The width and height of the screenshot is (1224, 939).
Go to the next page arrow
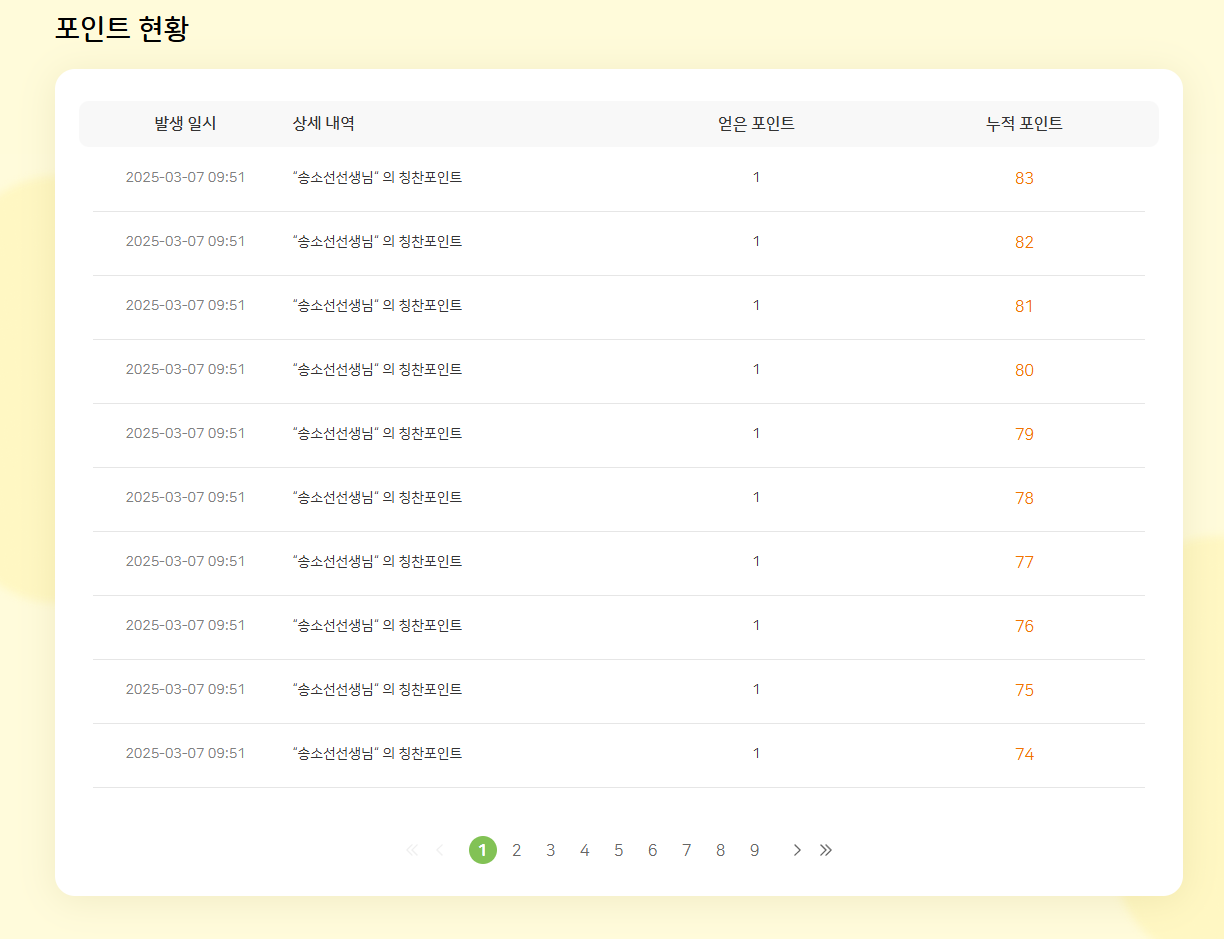[x=797, y=850]
